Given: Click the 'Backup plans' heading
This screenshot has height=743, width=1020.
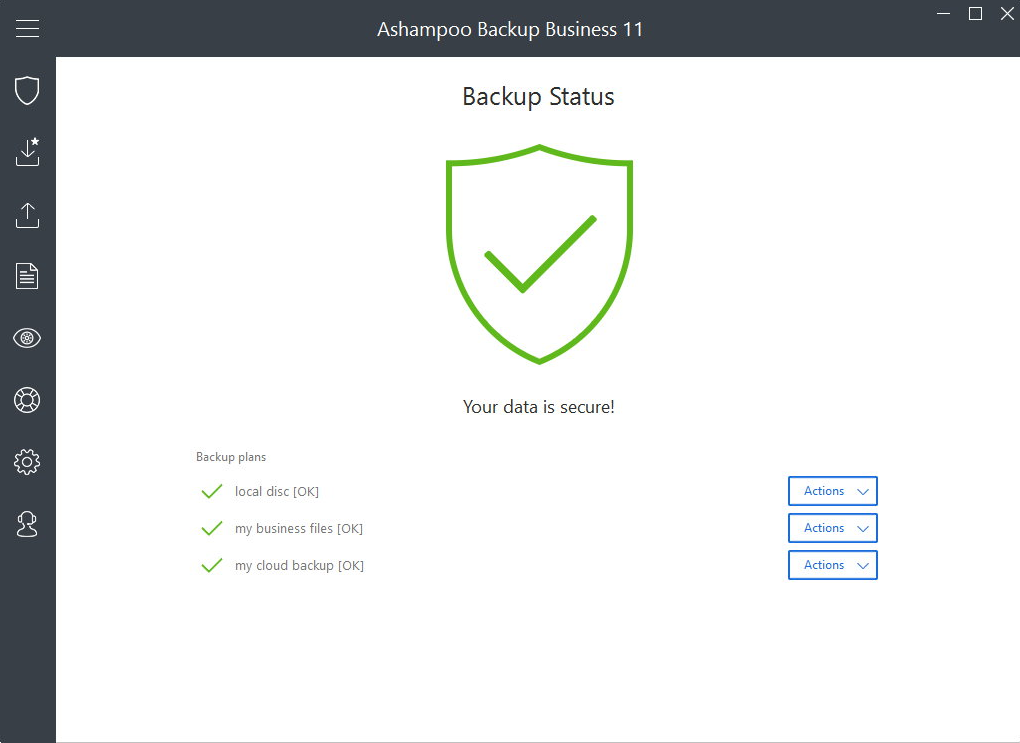Looking at the screenshot, I should pyautogui.click(x=231, y=457).
